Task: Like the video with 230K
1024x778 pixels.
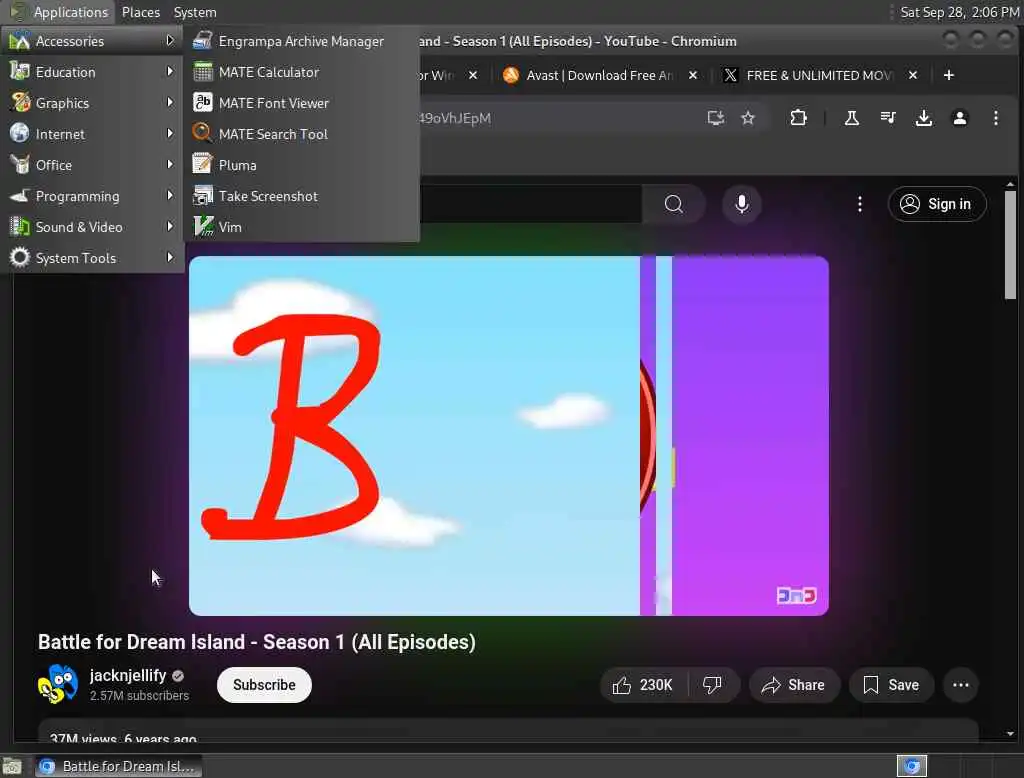Action: tap(643, 685)
